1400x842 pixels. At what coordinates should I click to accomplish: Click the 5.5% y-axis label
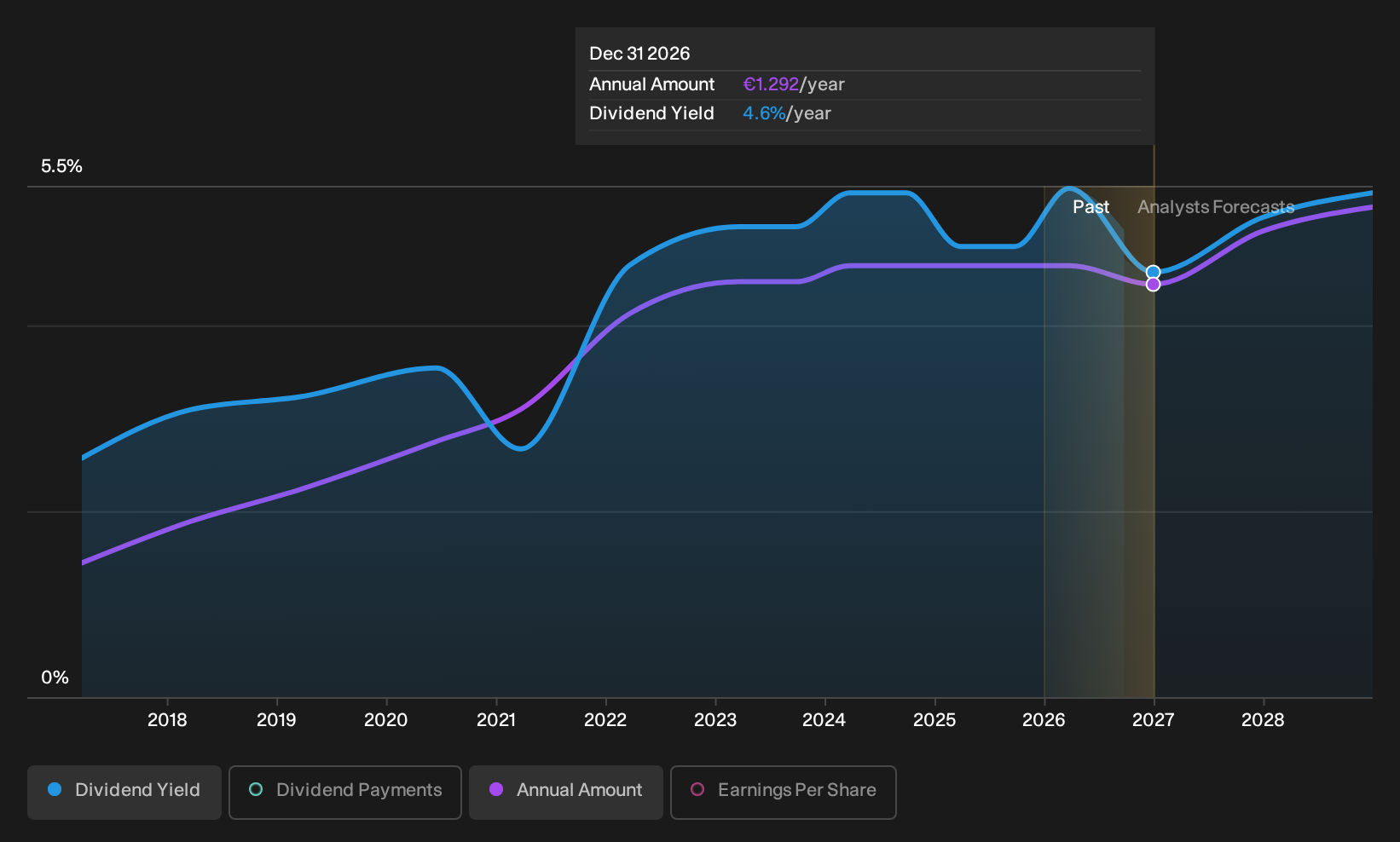coord(62,166)
